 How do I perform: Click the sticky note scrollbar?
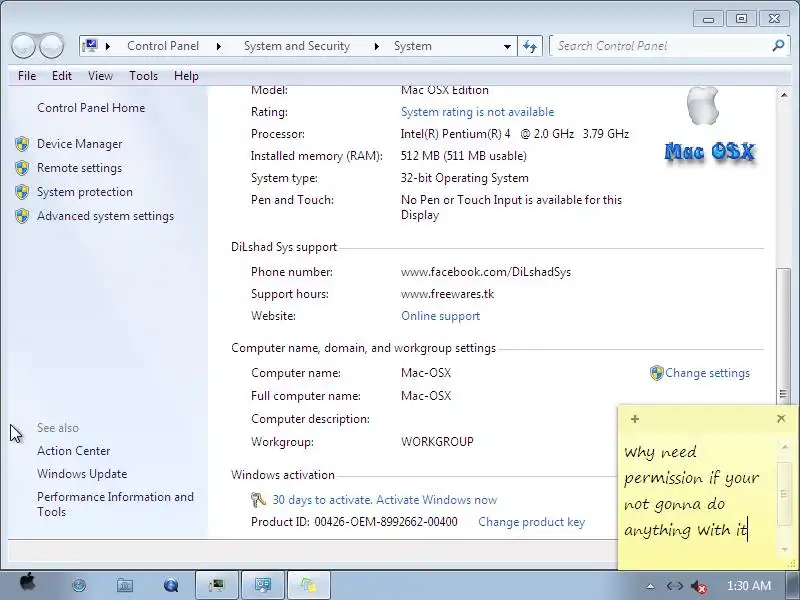[784, 493]
